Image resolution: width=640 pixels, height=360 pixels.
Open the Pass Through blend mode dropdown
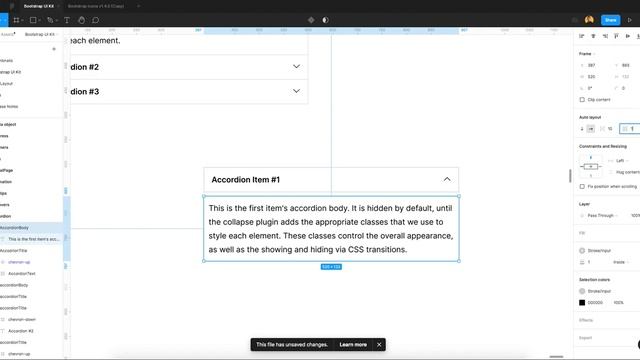602,216
